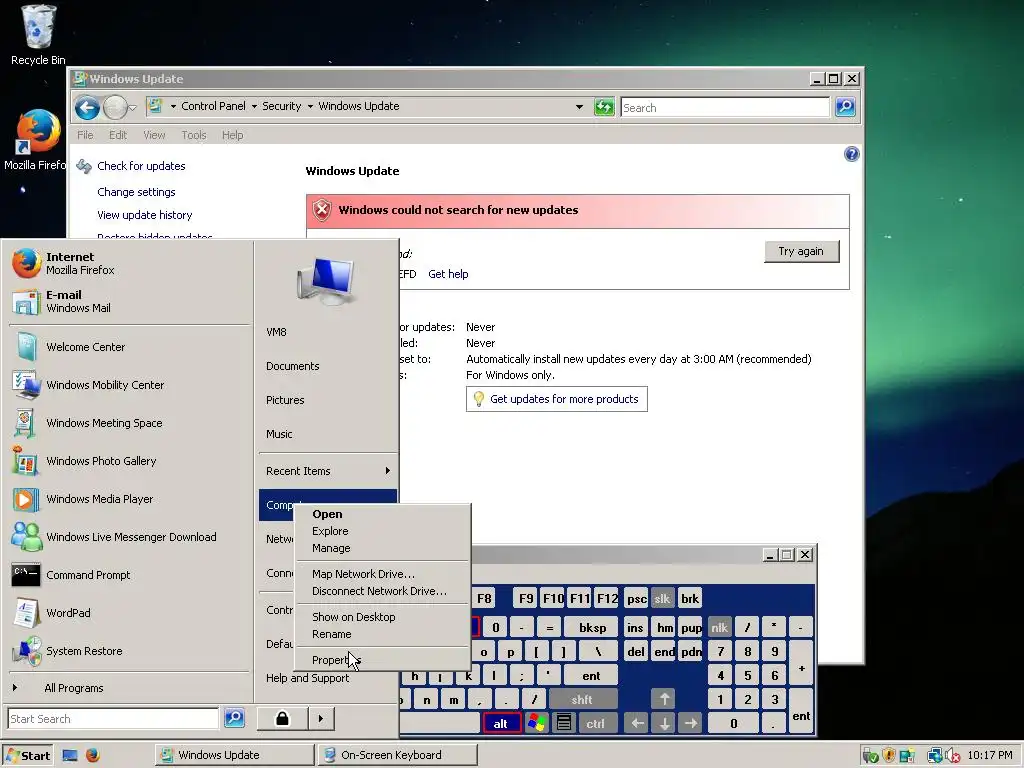Launch Firefox from quick launch bar
The height and width of the screenshot is (768, 1024).
point(93,755)
